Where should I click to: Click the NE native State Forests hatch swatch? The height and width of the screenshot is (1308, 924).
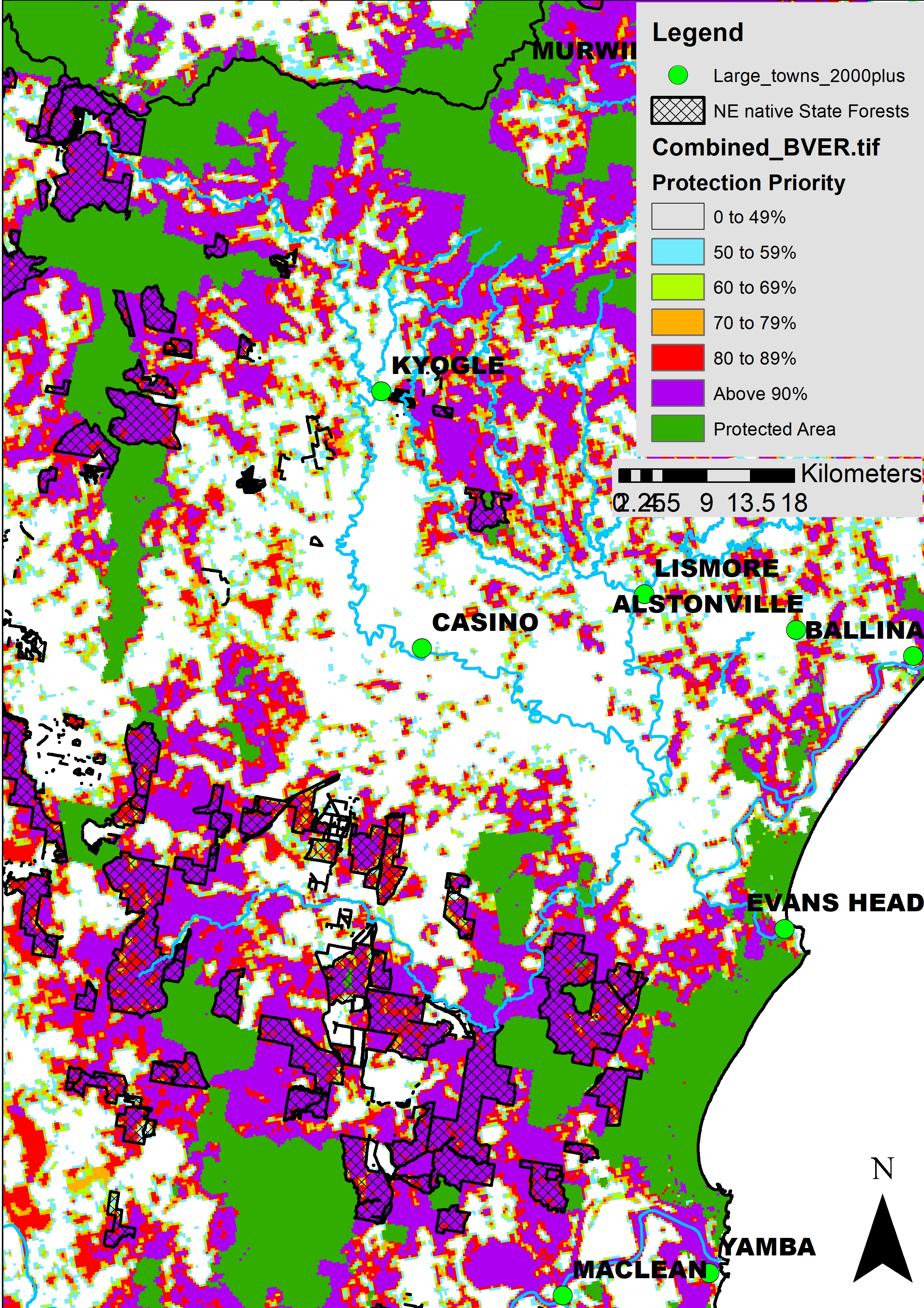tap(678, 110)
